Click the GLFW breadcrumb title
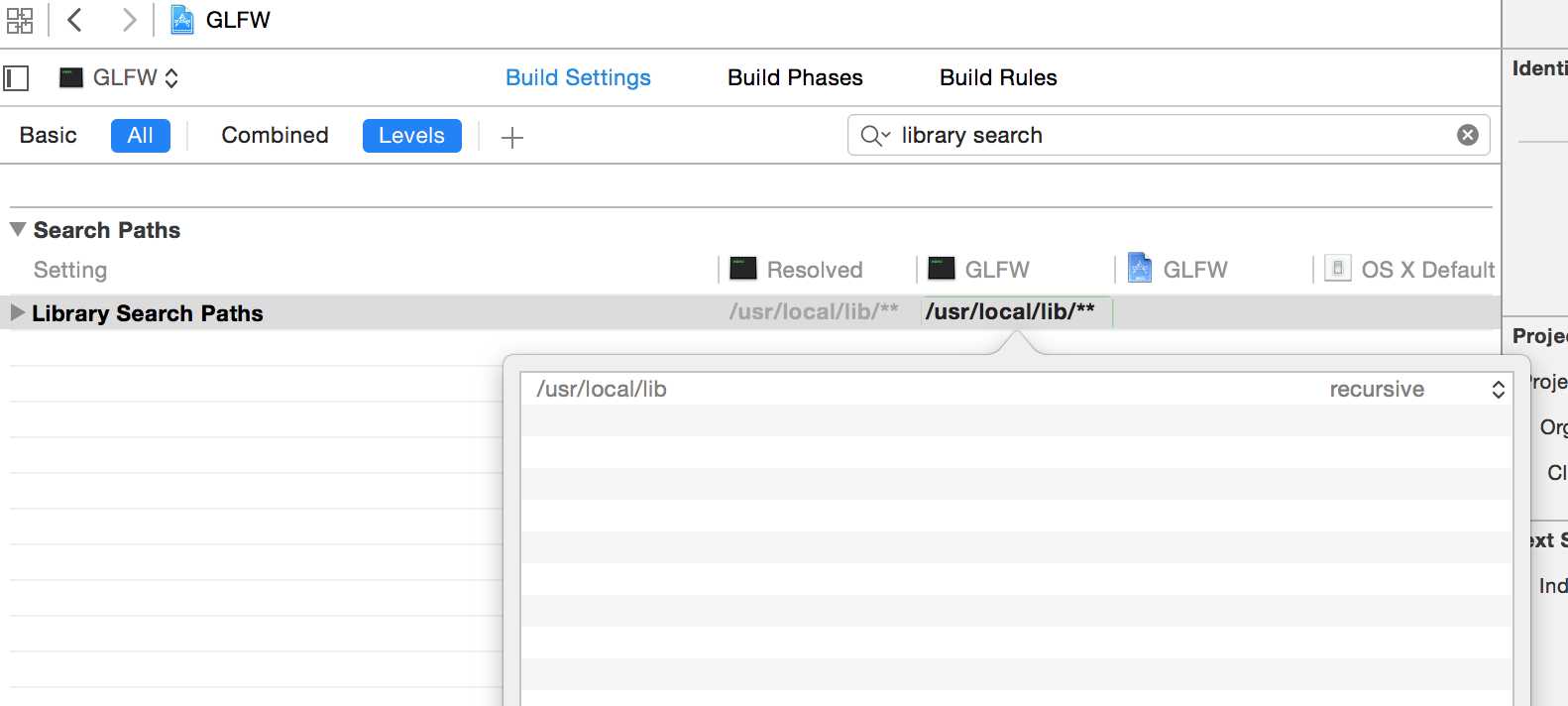Screen dimensions: 1568x706 pos(238,20)
